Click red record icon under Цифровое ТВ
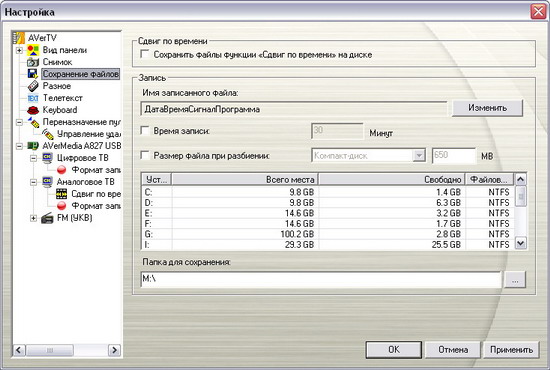This screenshot has width=550, height=370. click(62, 170)
